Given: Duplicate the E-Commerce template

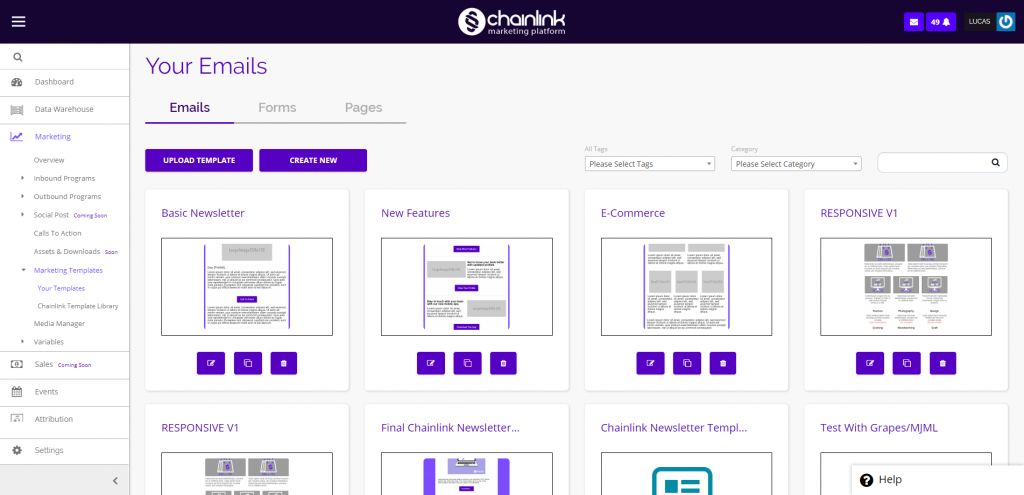Looking at the screenshot, I should tap(687, 363).
